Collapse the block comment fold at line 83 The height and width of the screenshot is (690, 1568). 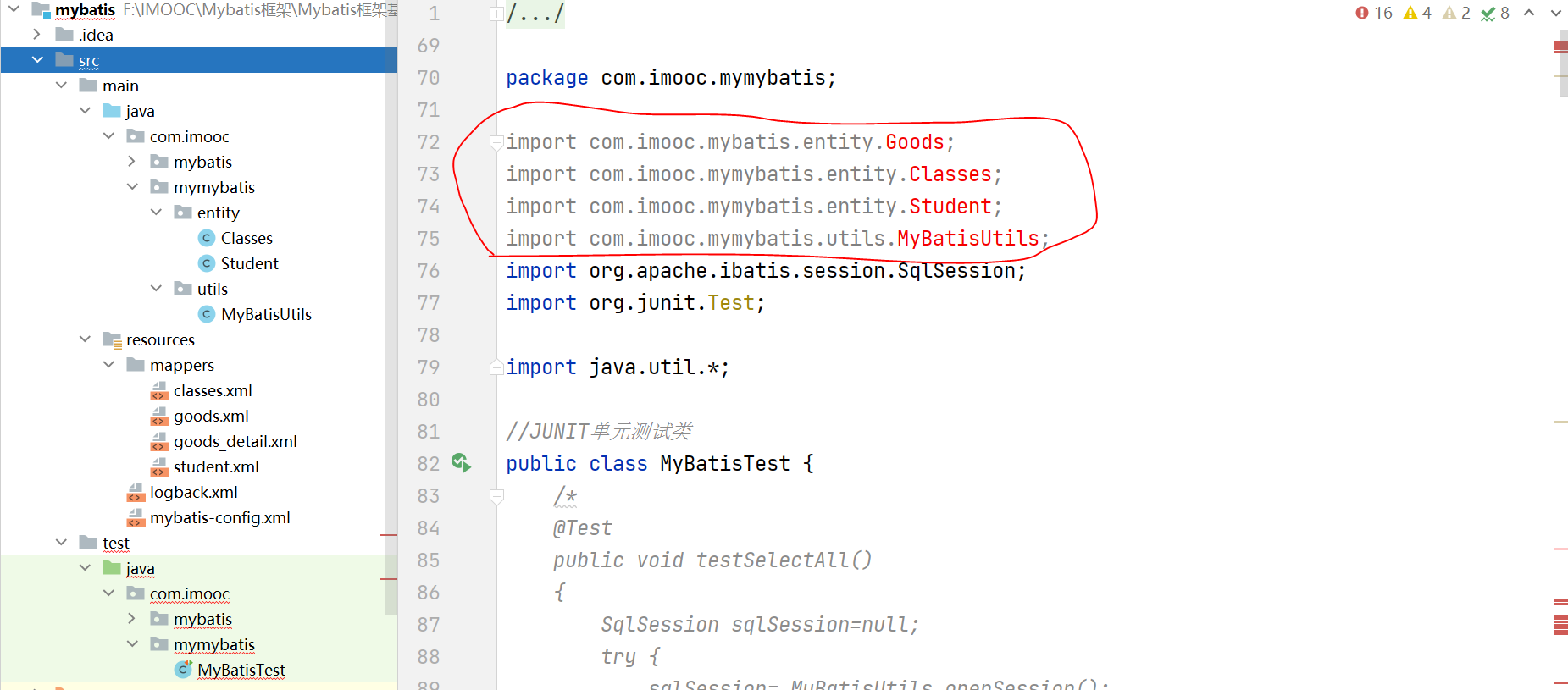coord(496,496)
